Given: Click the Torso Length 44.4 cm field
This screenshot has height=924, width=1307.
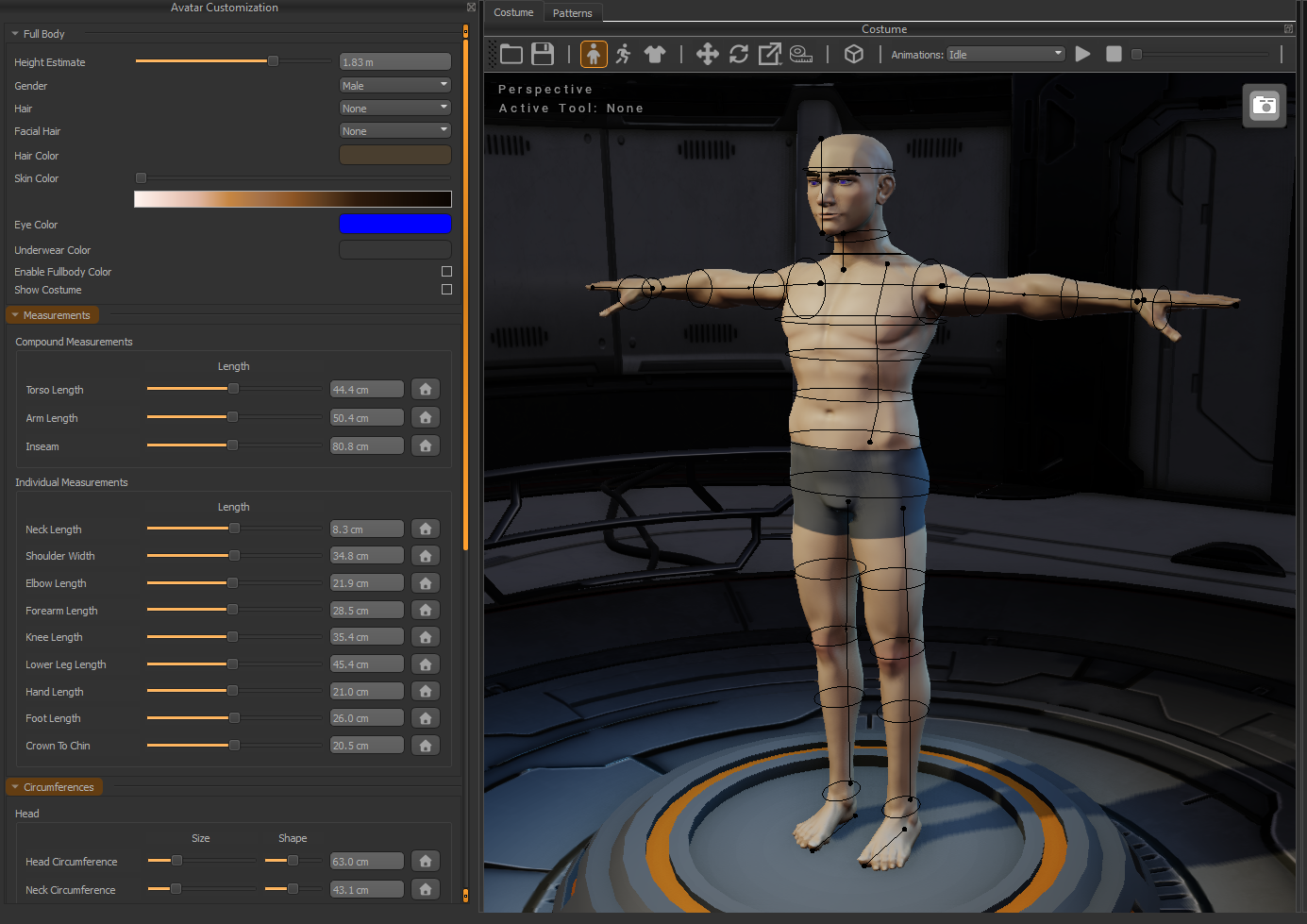Looking at the screenshot, I should pyautogui.click(x=366, y=389).
